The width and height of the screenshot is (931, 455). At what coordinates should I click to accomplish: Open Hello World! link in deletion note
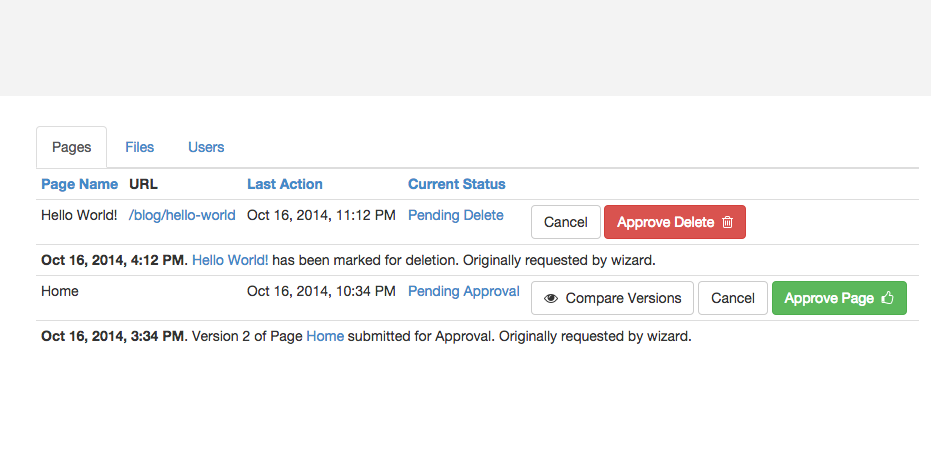(x=230, y=260)
